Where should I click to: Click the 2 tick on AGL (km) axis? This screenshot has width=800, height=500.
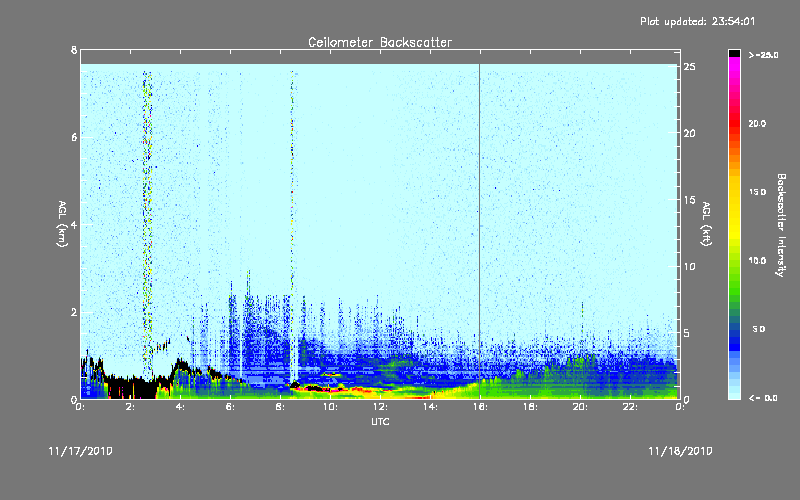[74, 312]
